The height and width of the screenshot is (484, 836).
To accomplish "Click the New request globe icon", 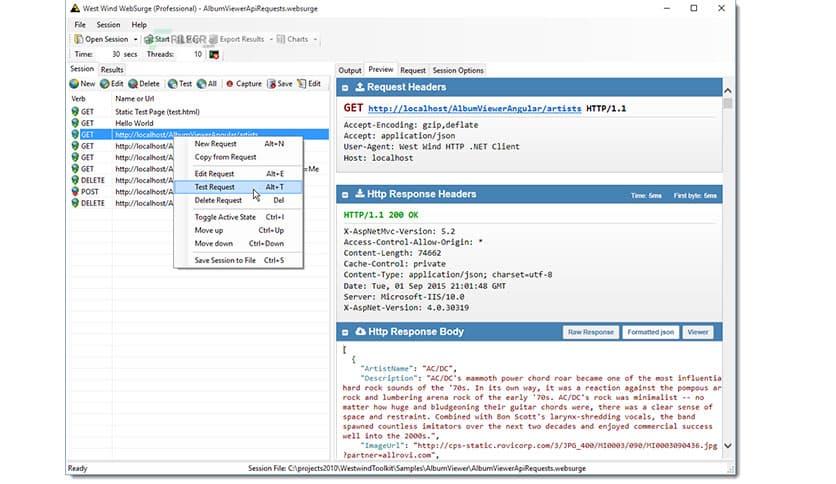I will click(74, 84).
